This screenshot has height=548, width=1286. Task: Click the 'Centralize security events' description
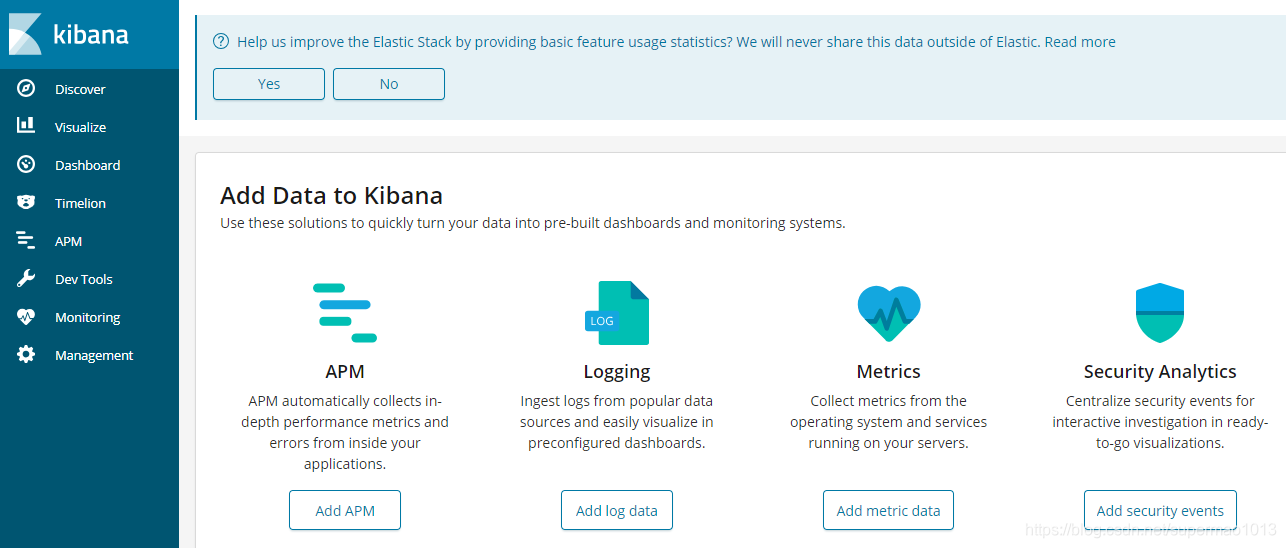[1160, 421]
